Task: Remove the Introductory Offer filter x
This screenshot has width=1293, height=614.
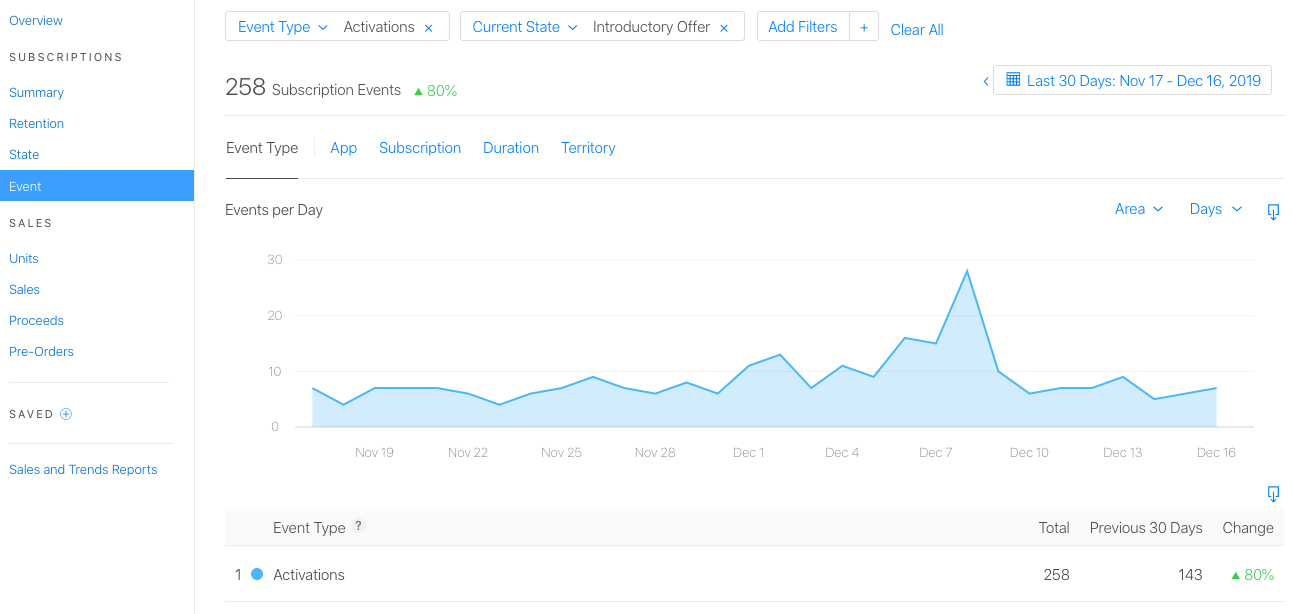Action: click(724, 28)
